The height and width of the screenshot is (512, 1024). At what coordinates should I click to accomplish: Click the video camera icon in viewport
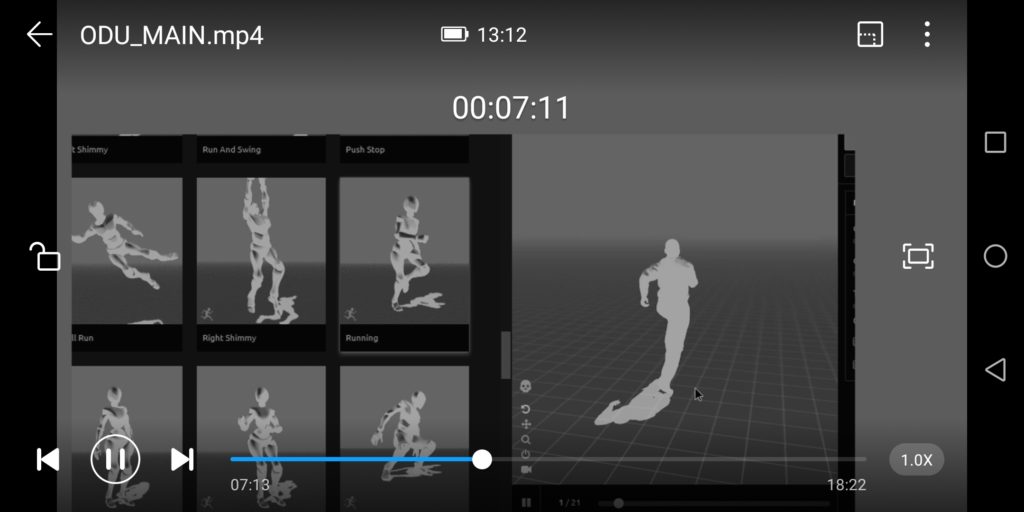click(x=526, y=470)
